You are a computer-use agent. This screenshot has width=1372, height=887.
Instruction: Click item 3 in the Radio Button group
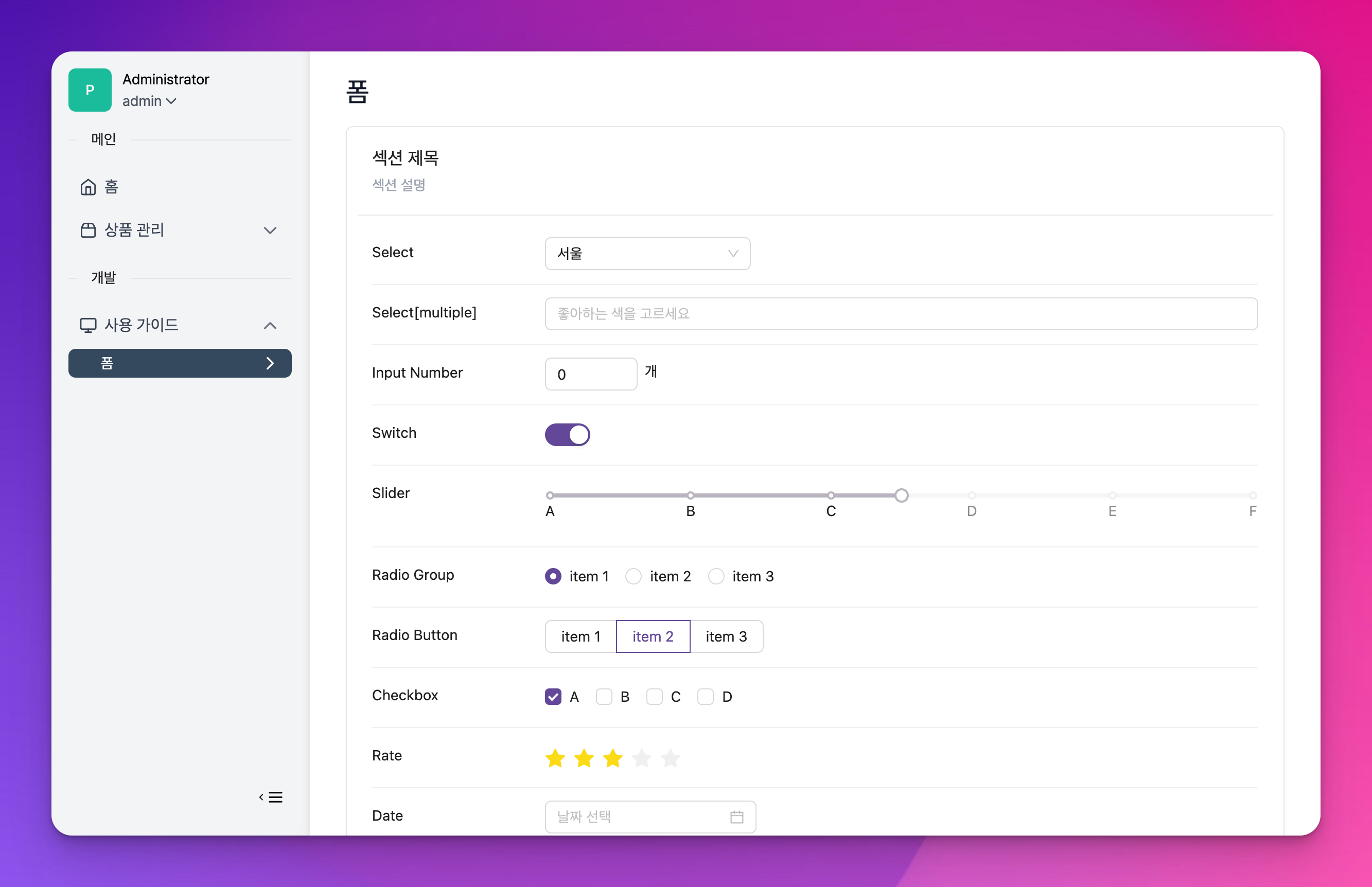tap(726, 636)
